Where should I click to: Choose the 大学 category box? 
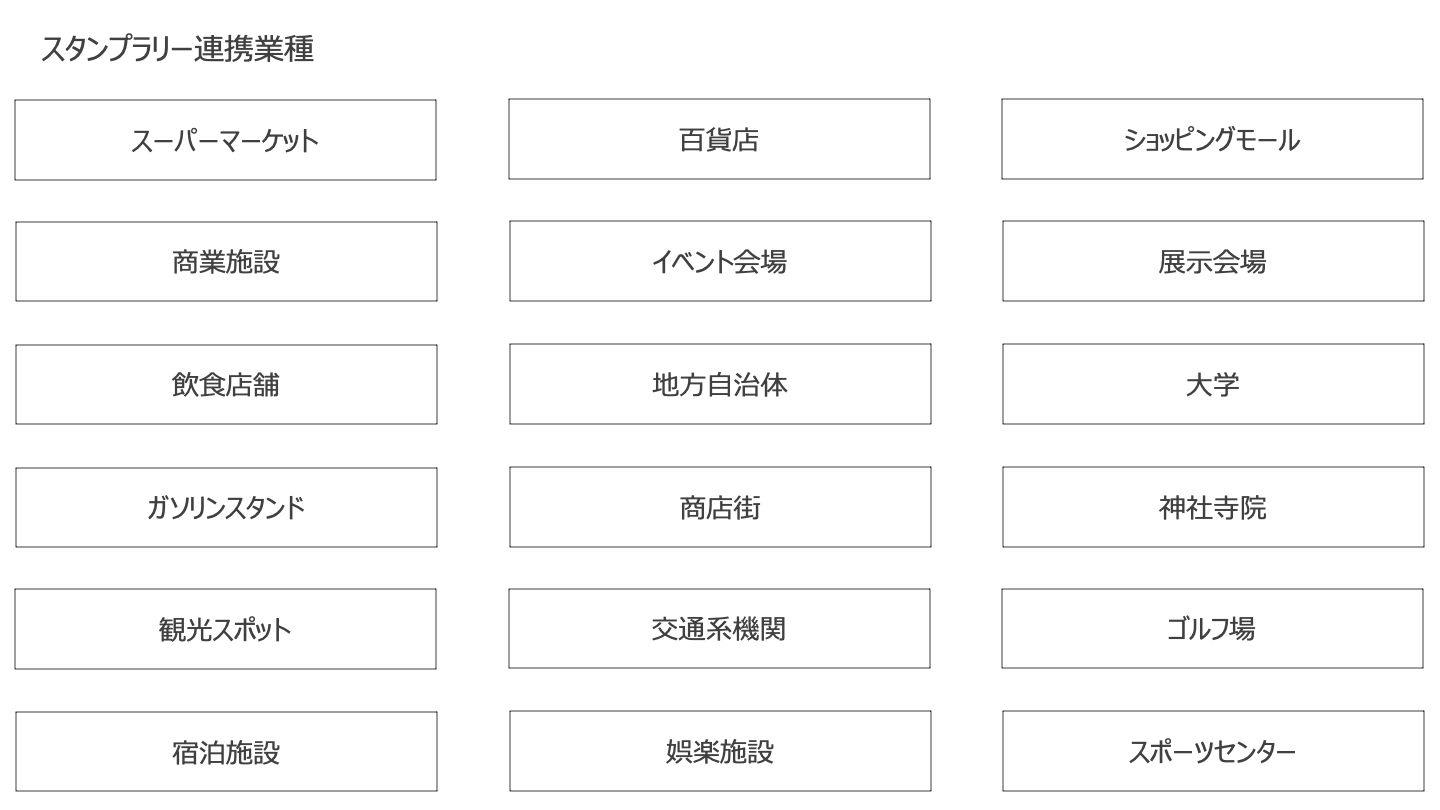coord(1213,384)
